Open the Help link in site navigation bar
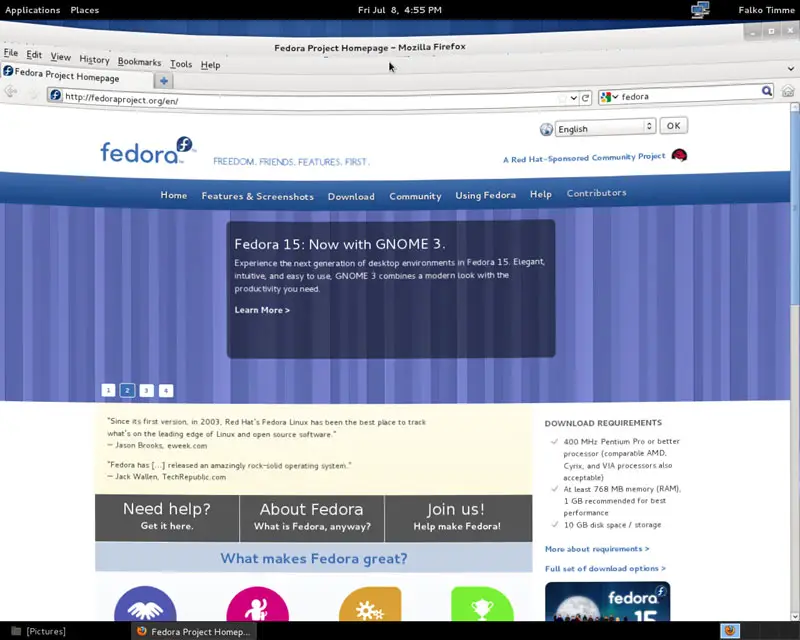 click(540, 194)
